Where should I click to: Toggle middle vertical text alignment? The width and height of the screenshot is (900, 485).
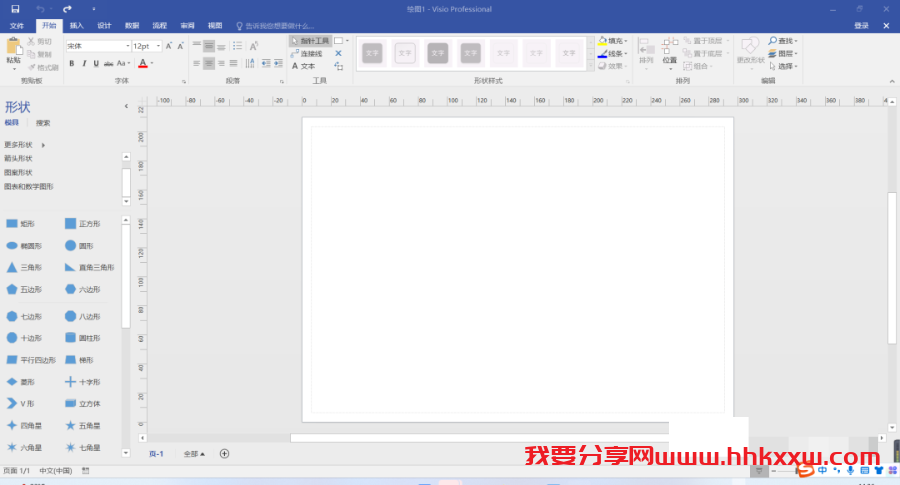[x=209, y=46]
